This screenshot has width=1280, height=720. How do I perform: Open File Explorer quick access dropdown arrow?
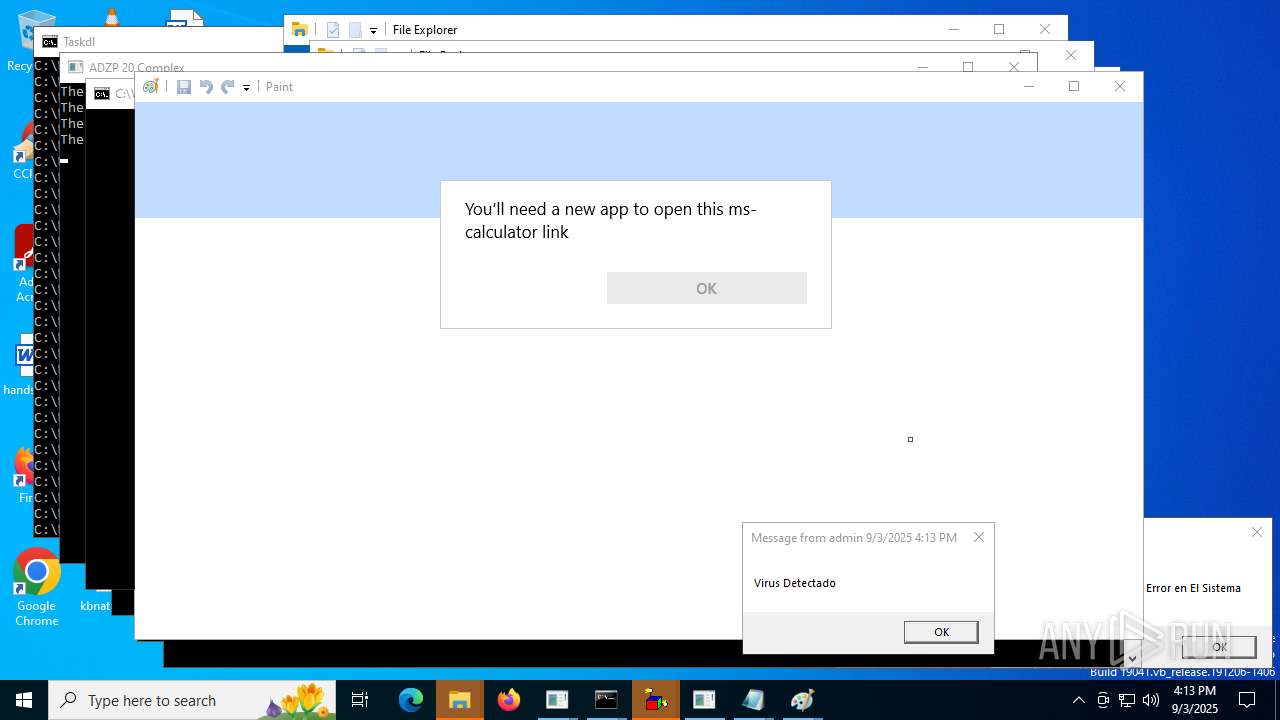373,31
